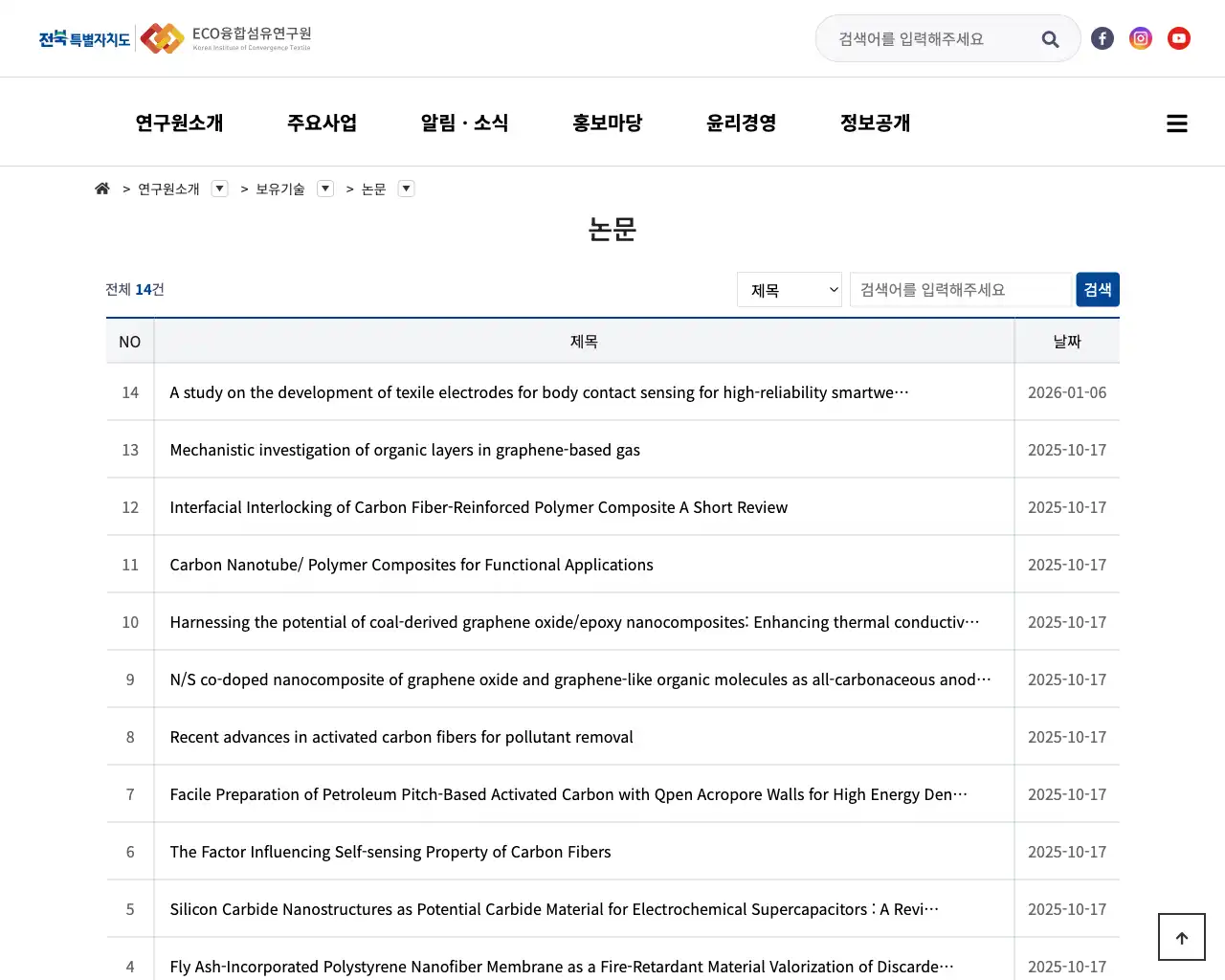Open the 정보공개 main menu

click(x=876, y=122)
